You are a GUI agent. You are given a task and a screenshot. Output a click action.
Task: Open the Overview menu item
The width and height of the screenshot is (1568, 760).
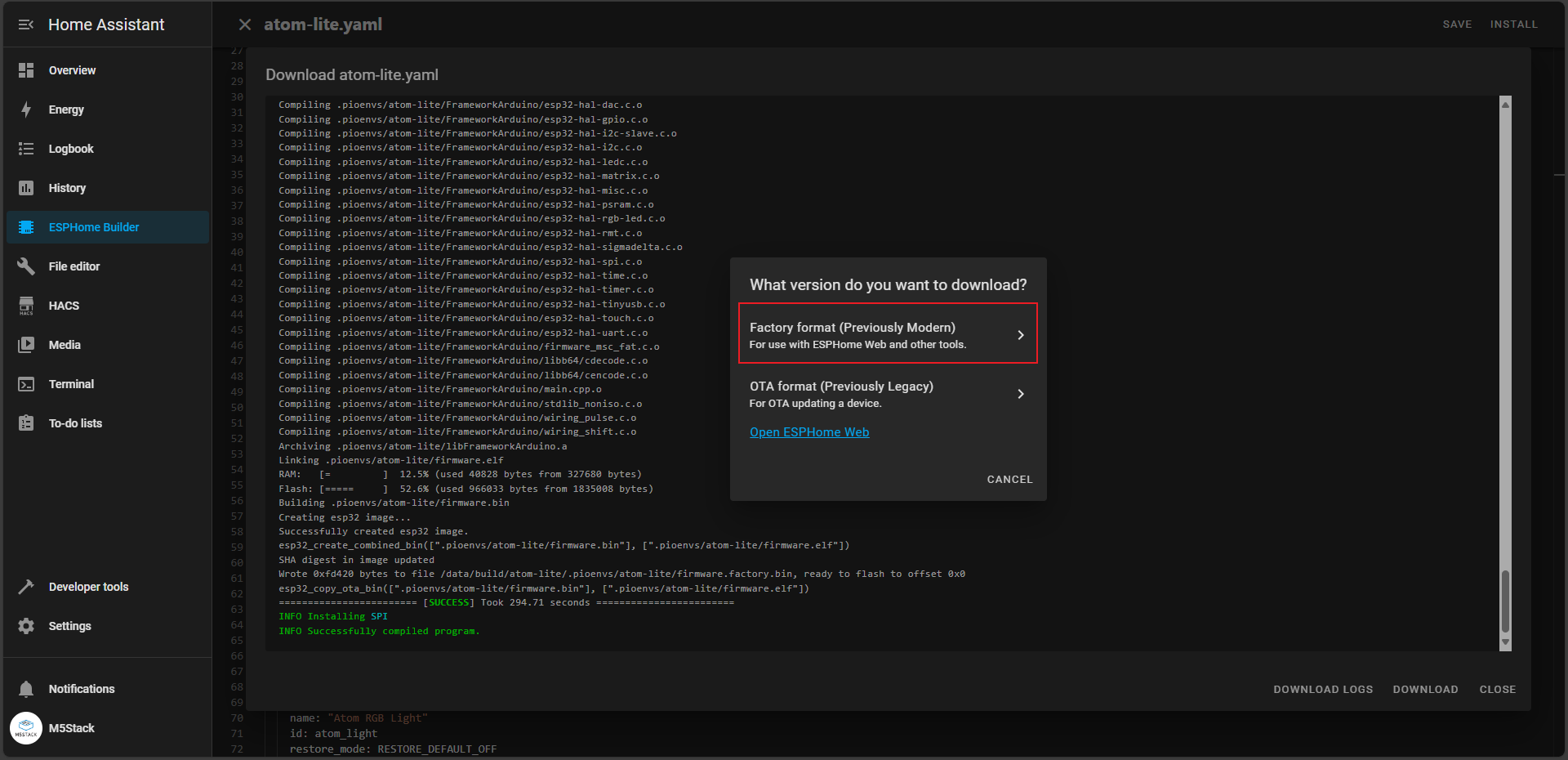coord(107,70)
